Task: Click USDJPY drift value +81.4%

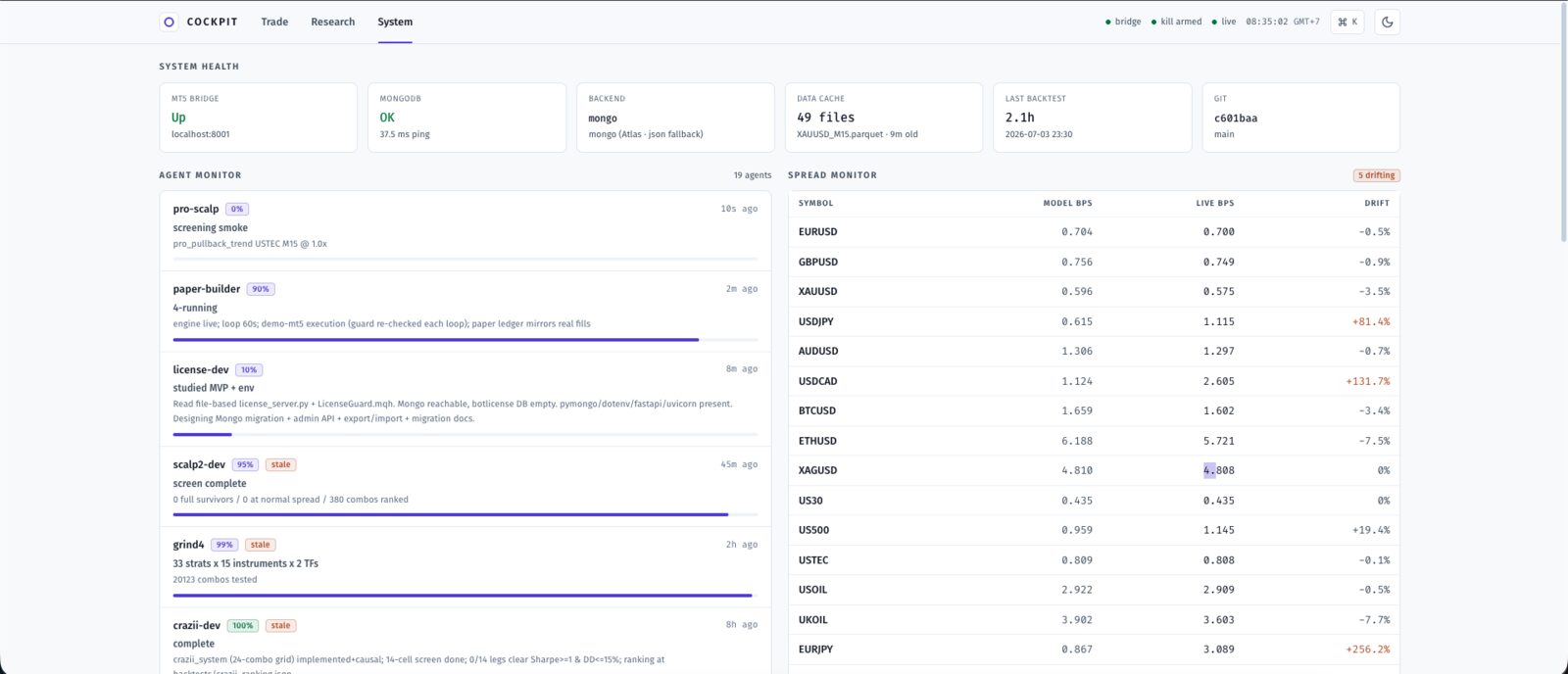Action: pyautogui.click(x=1371, y=321)
